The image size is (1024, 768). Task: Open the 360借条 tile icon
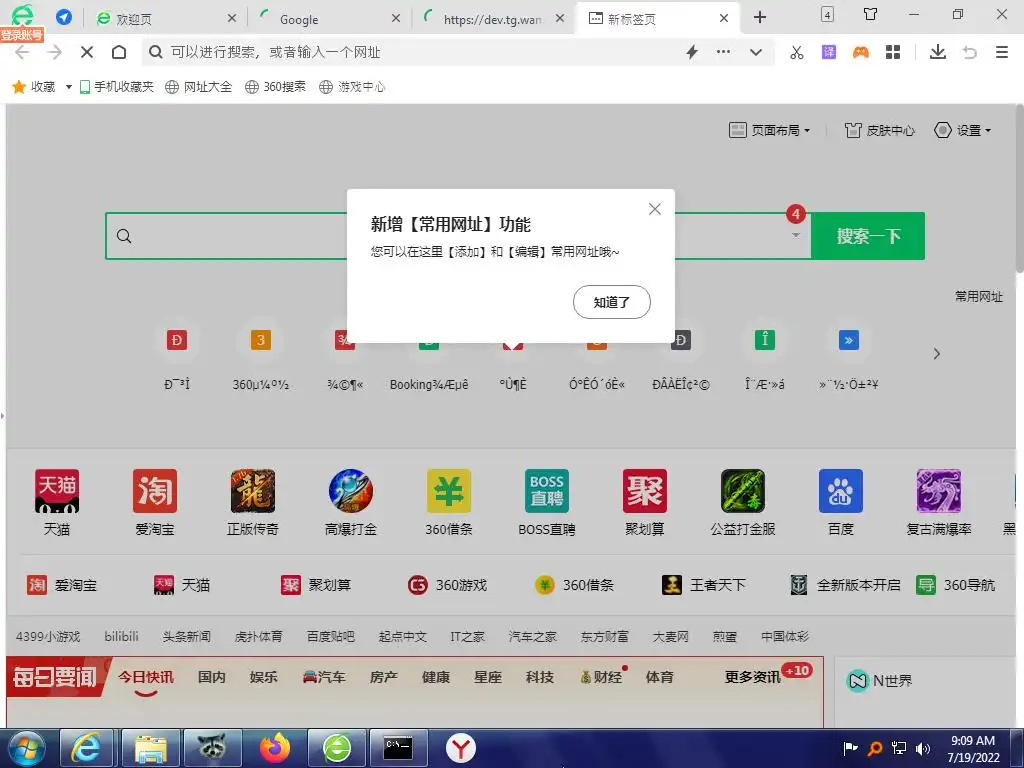(449, 490)
